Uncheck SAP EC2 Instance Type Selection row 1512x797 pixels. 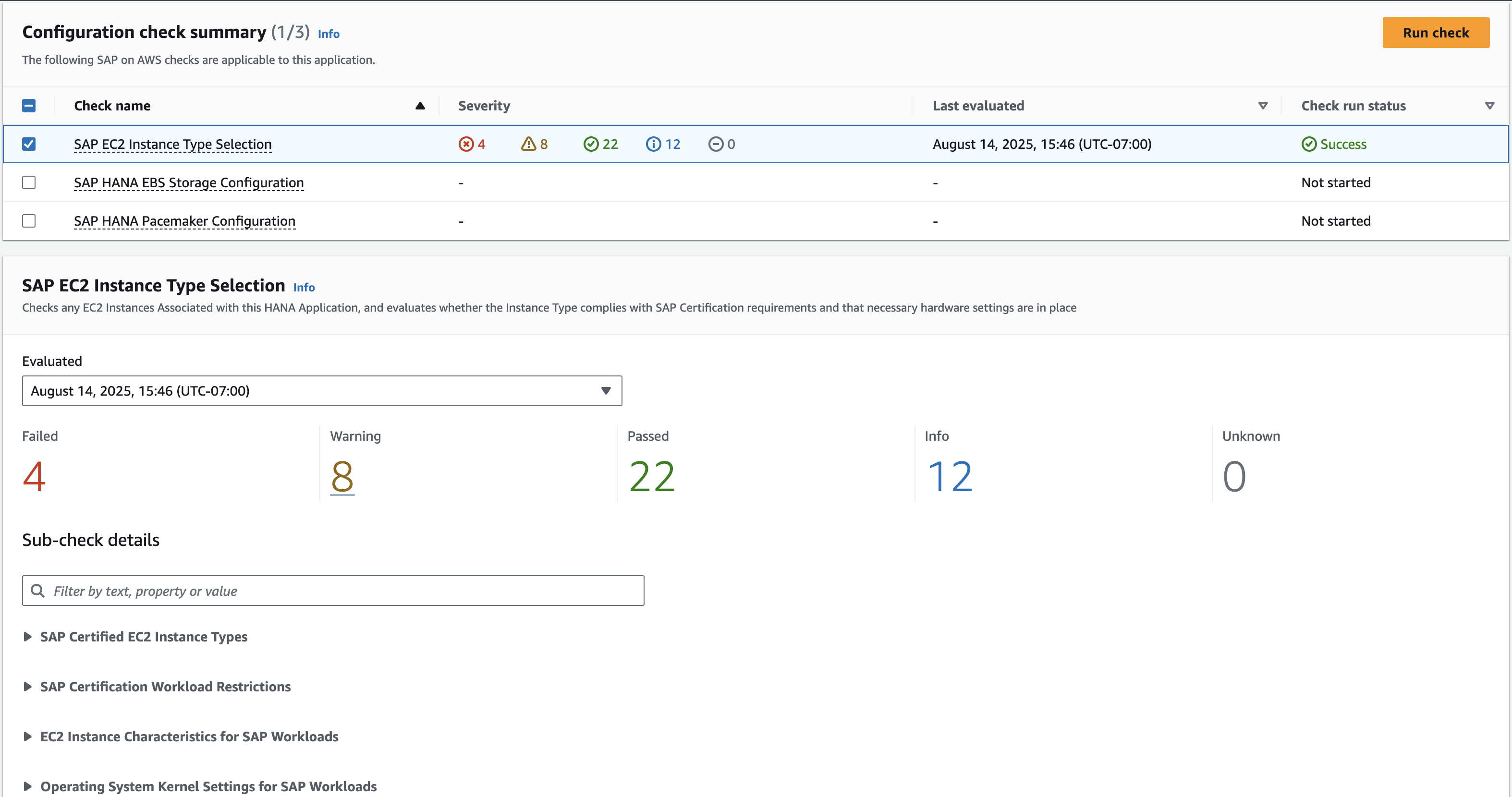[29, 145]
